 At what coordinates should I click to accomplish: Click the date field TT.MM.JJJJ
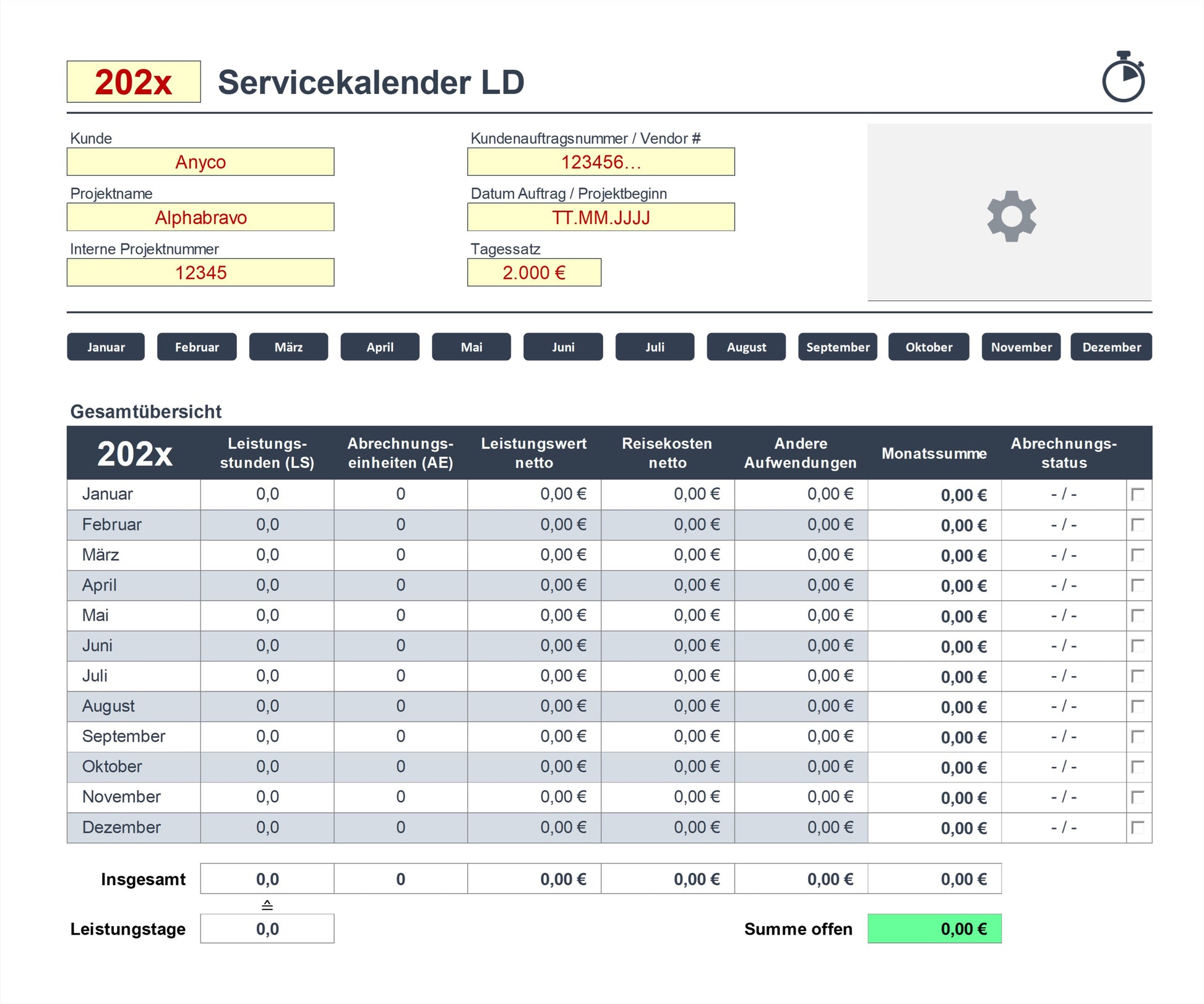pyautogui.click(x=601, y=217)
